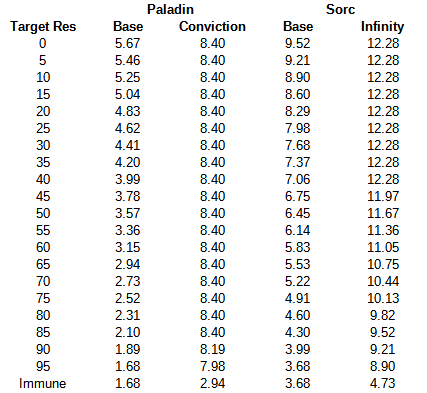Viewport: 427px width, 393px height.
Task: Select the Infinity column header
Action: 382,27
